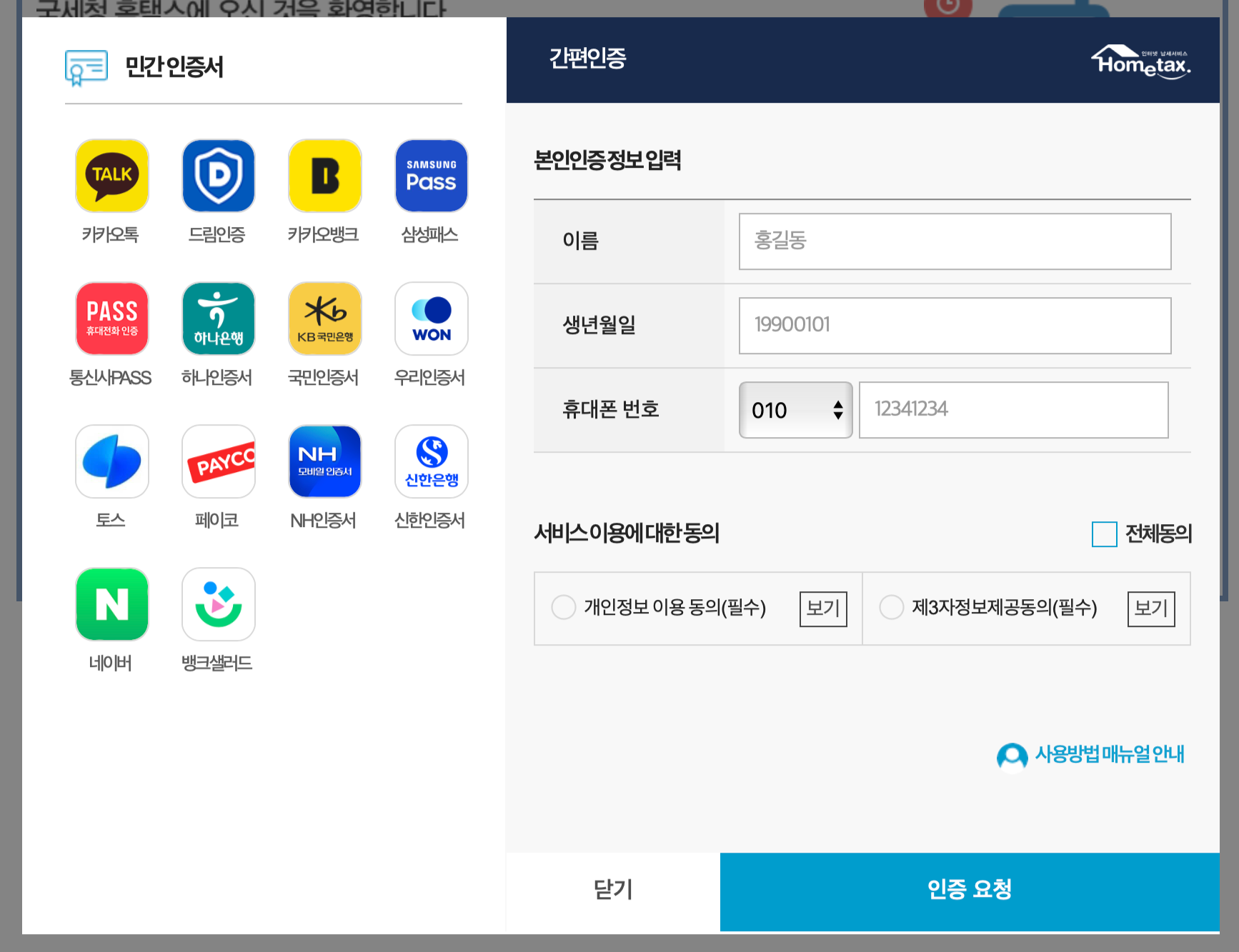This screenshot has width=1239, height=952.
Task: Select 개인정보 이용 동의(필수) radio button
Action: [564, 608]
